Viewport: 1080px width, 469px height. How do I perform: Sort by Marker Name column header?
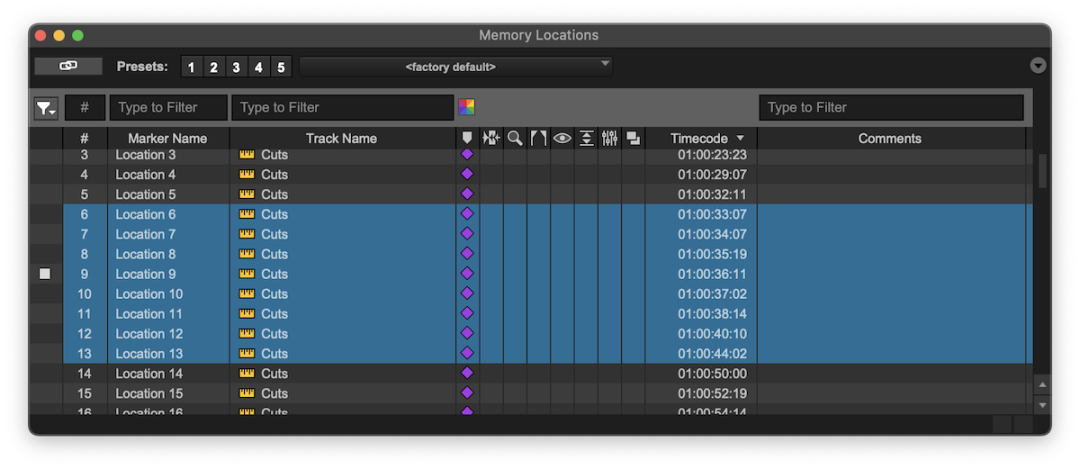(168, 138)
